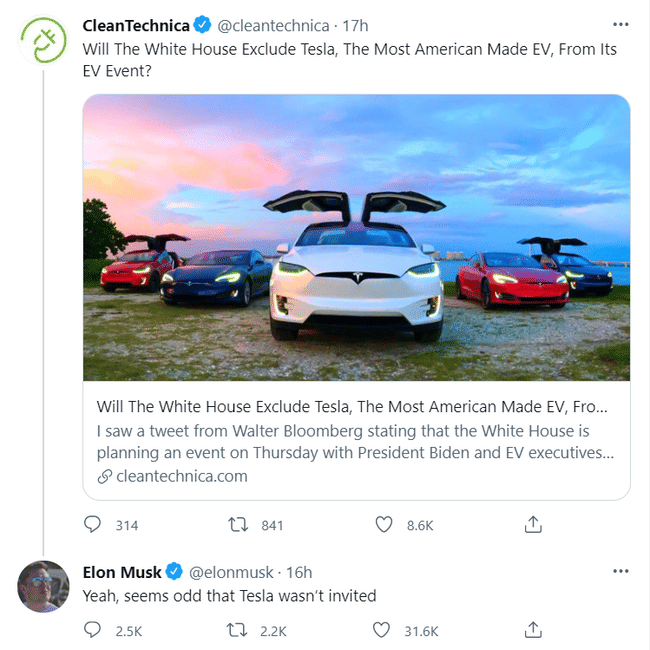Open more options for Elon Musk's tweet
Image resolution: width=650 pixels, height=650 pixels.
620,571
